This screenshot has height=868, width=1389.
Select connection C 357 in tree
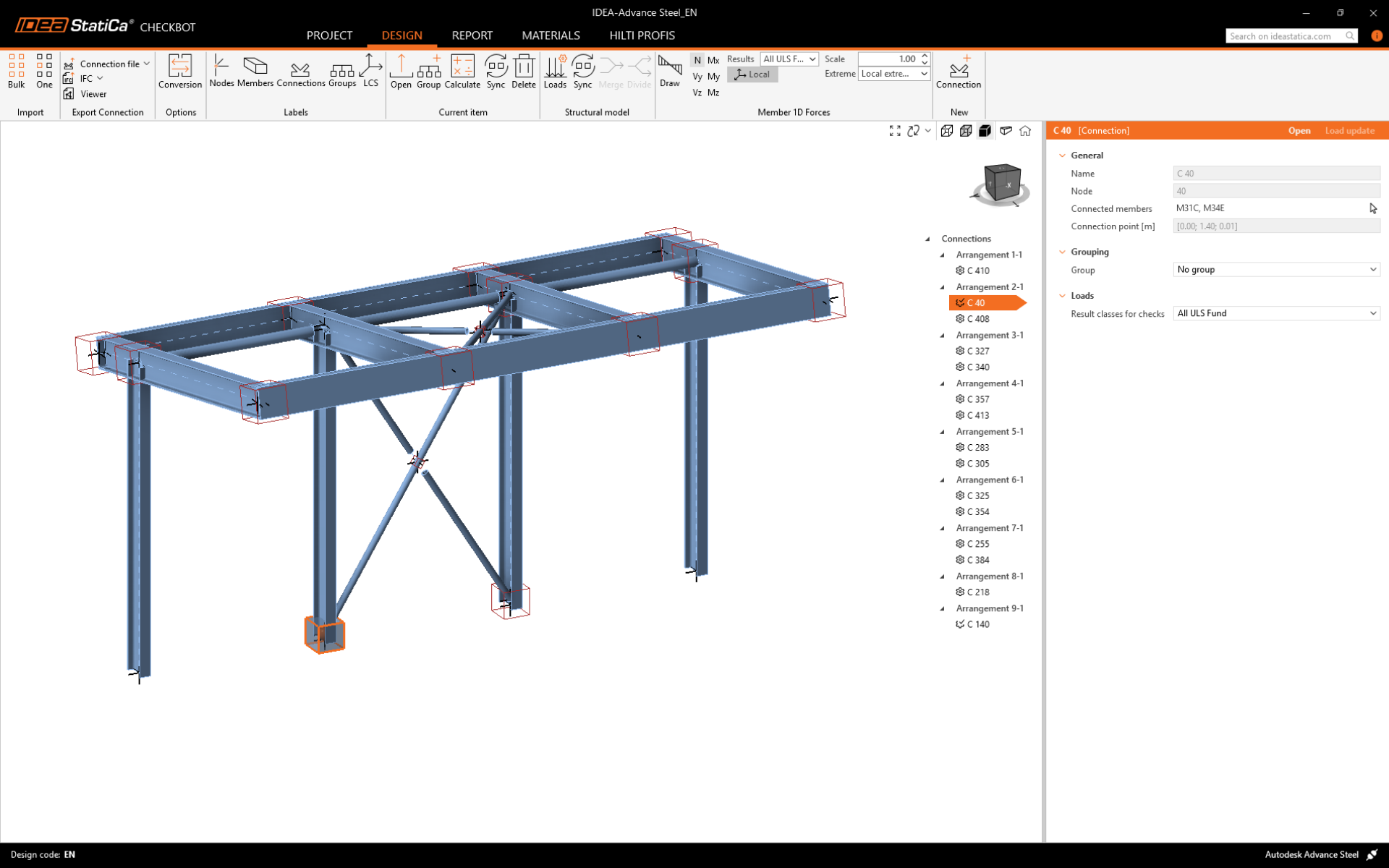(x=977, y=399)
